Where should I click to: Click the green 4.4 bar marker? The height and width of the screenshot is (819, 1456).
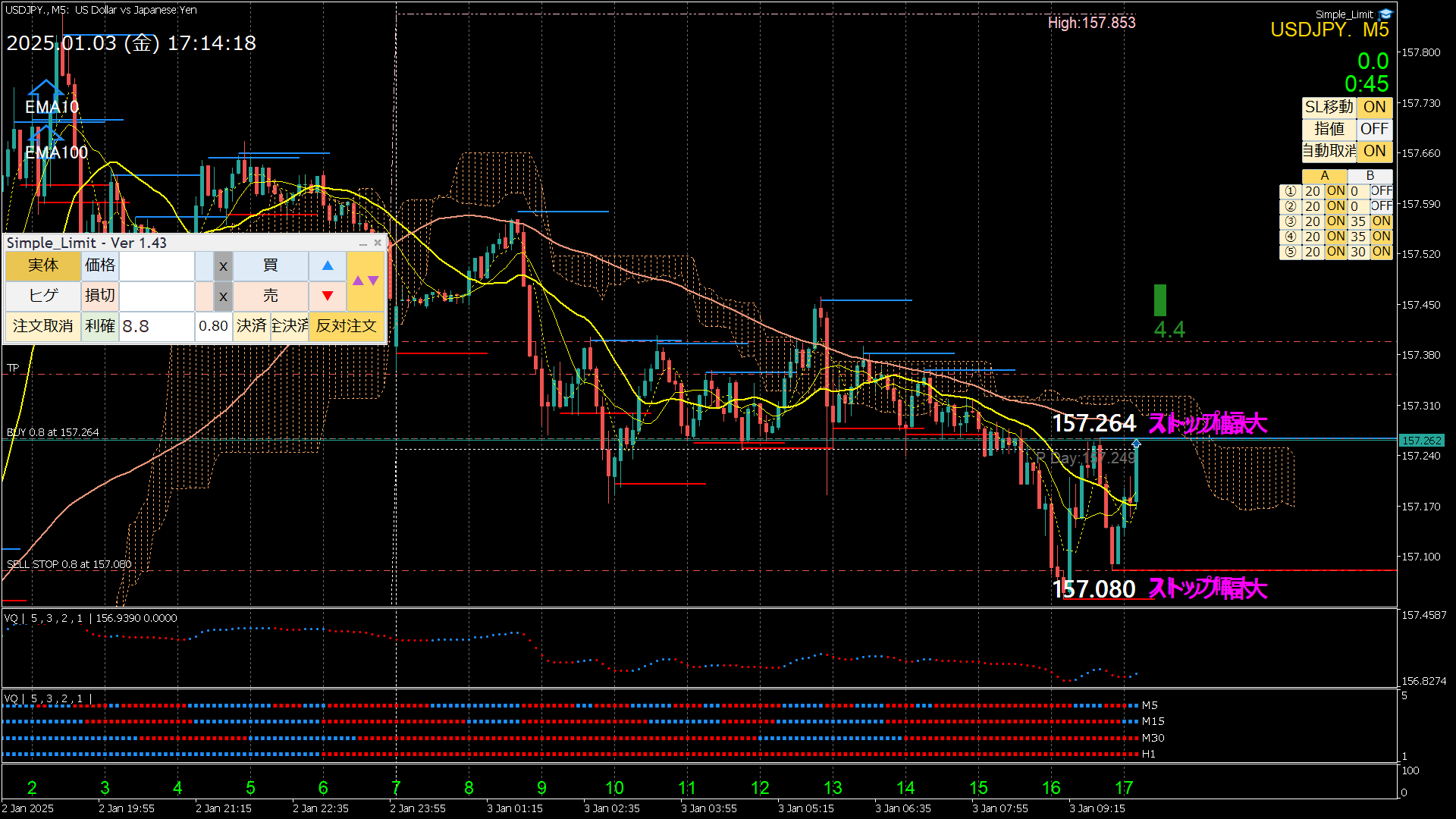point(1159,300)
